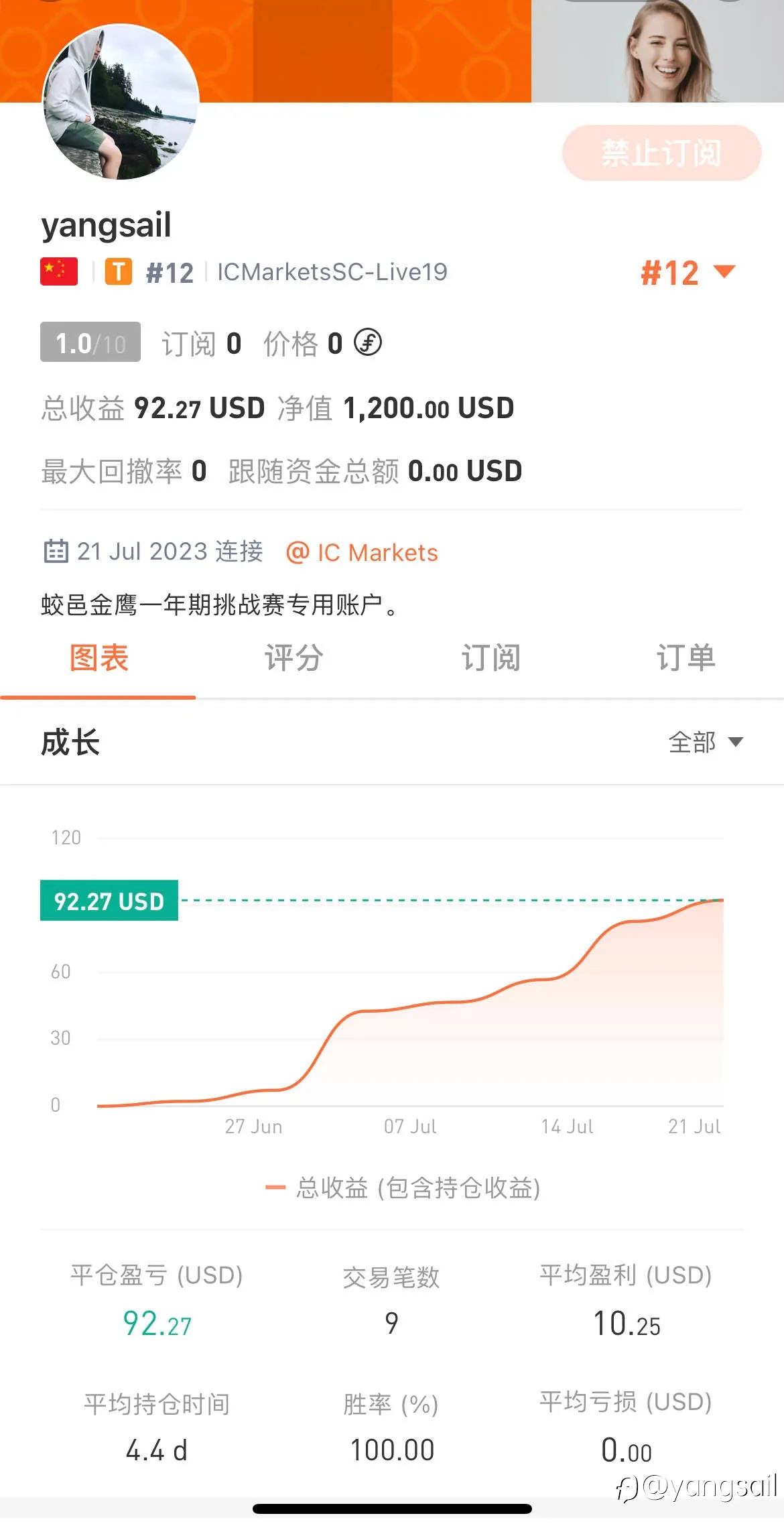Switch to the 评分 tab
The height and width of the screenshot is (1530, 784).
pos(293,658)
